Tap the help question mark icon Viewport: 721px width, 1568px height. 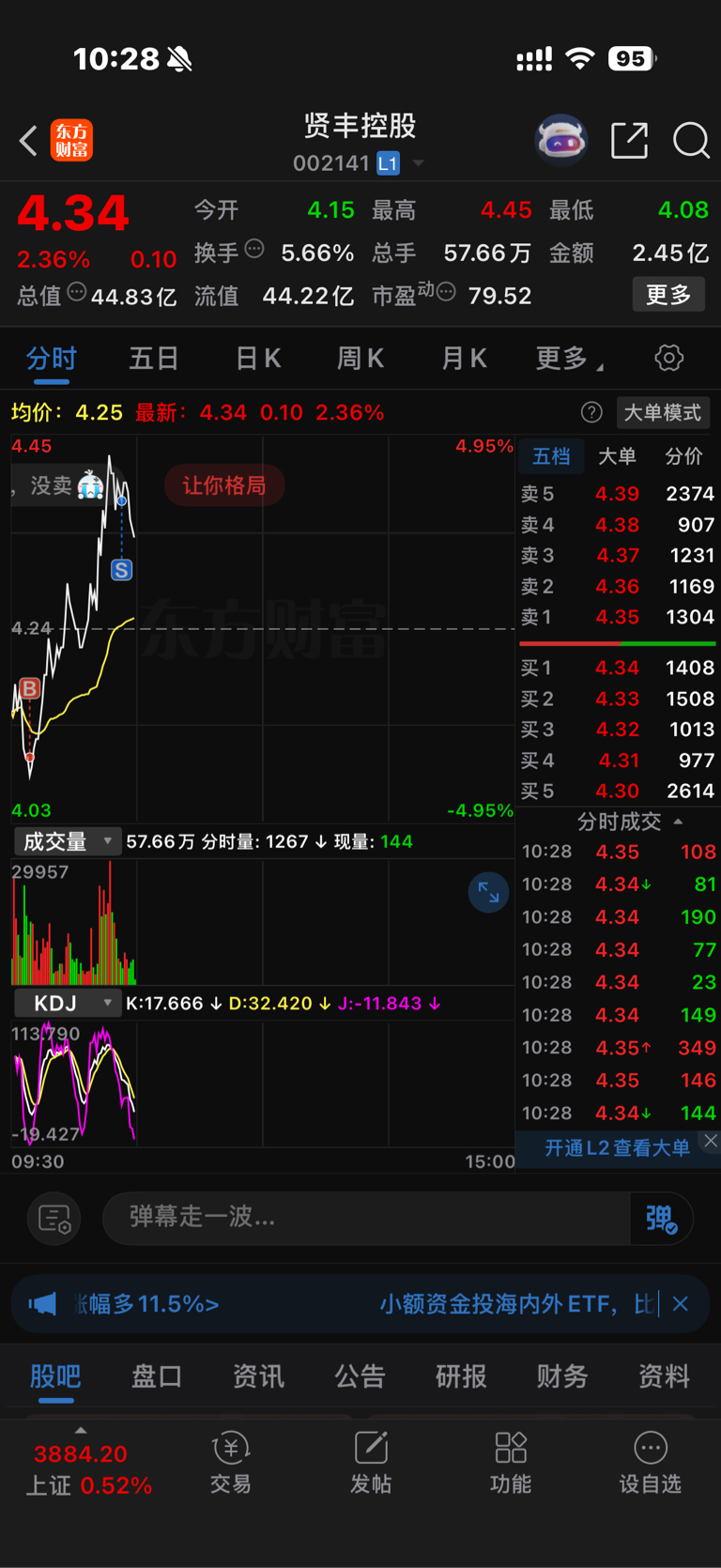(x=591, y=412)
